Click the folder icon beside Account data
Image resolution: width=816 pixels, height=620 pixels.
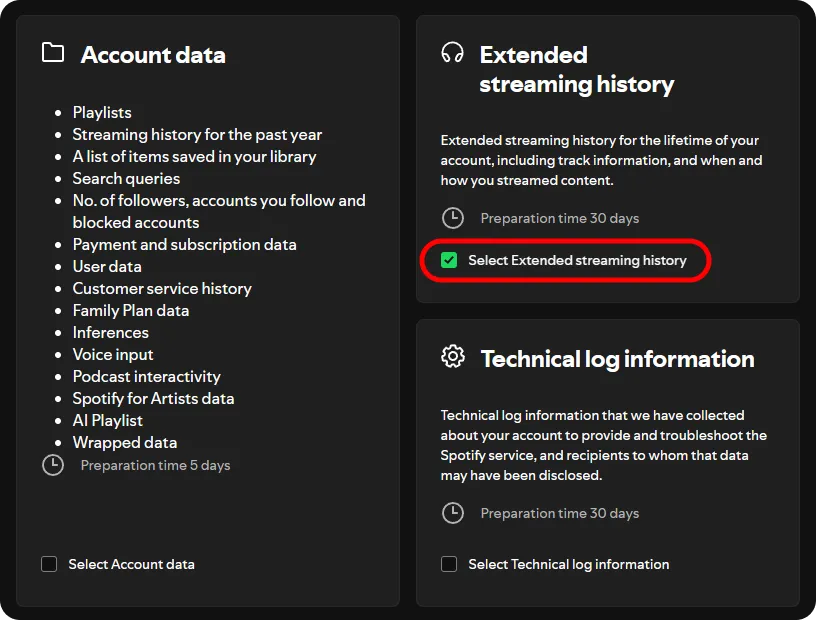[53, 53]
